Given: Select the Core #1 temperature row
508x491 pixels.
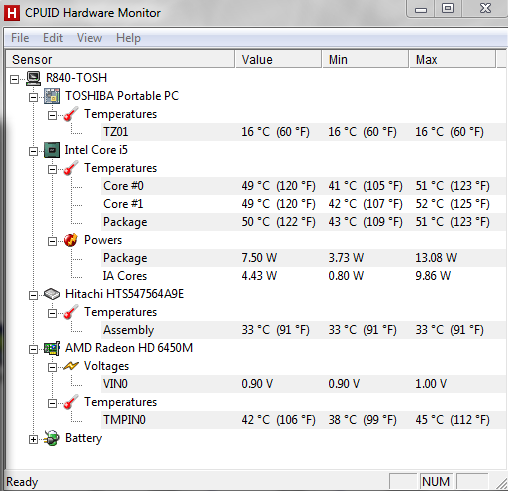Looking at the screenshot, I should (303, 204).
